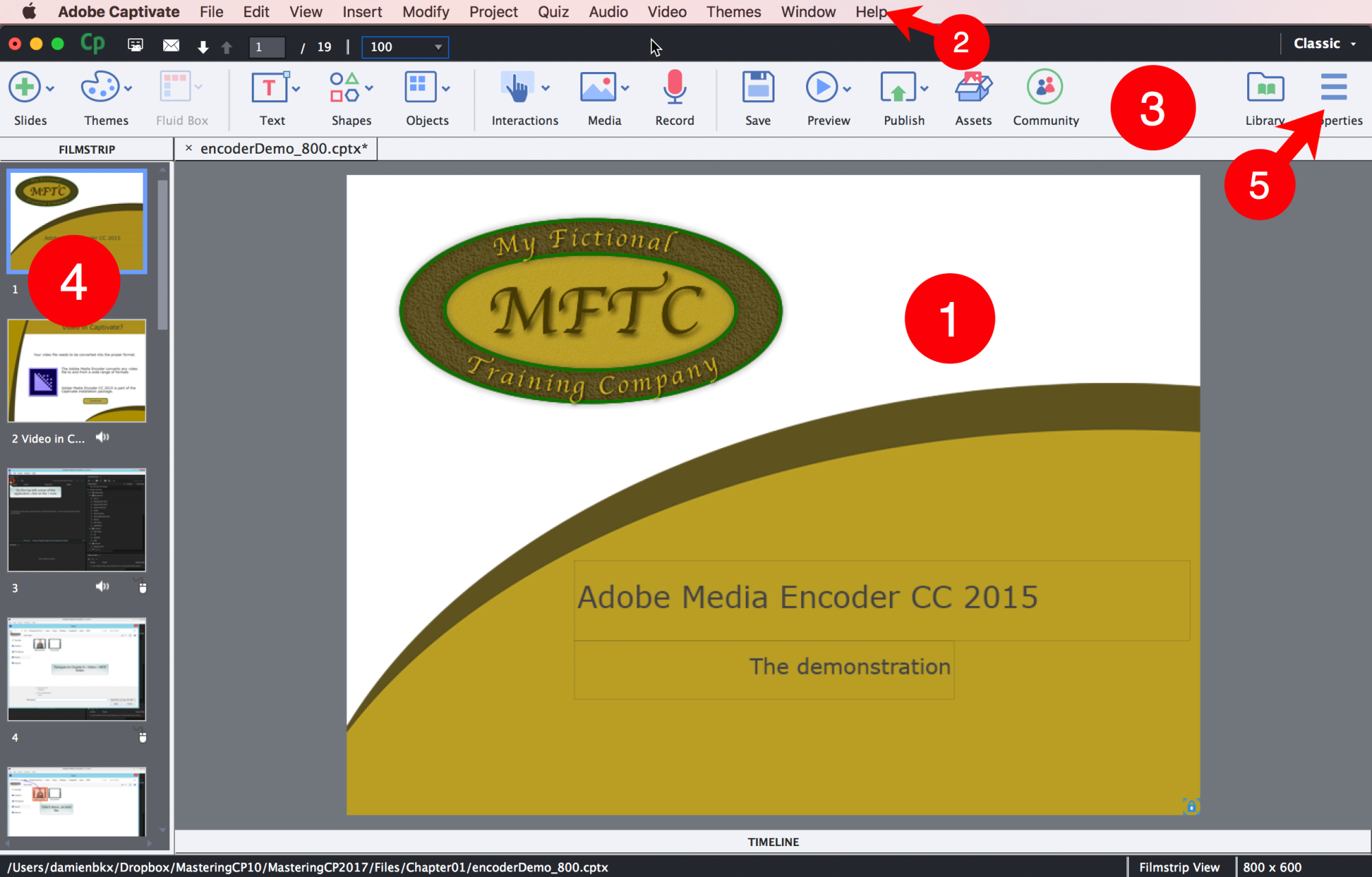Click the Preview play icon
This screenshot has width=1372, height=877.
[x=822, y=87]
